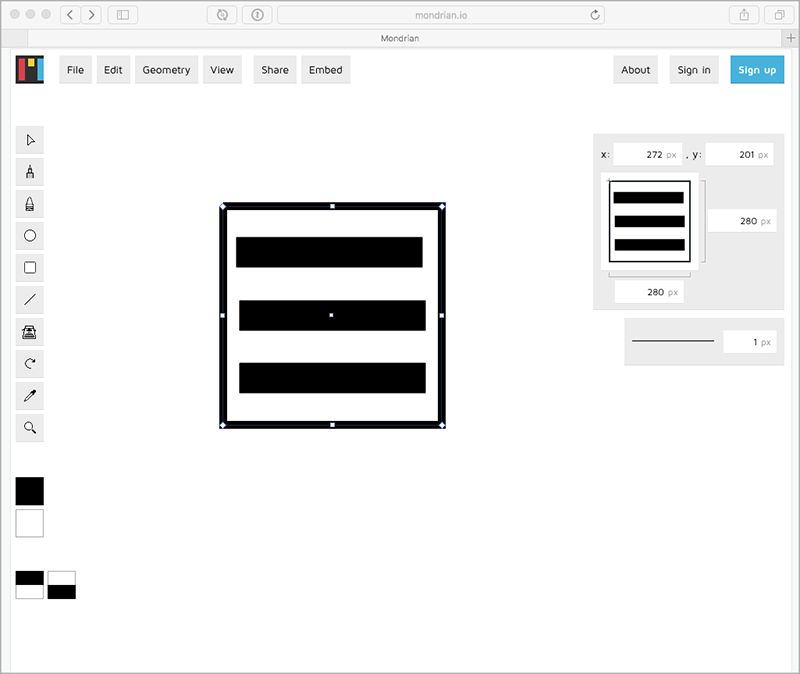Click the white stroke color swatch
Screen dimensions: 800x674
[30, 523]
